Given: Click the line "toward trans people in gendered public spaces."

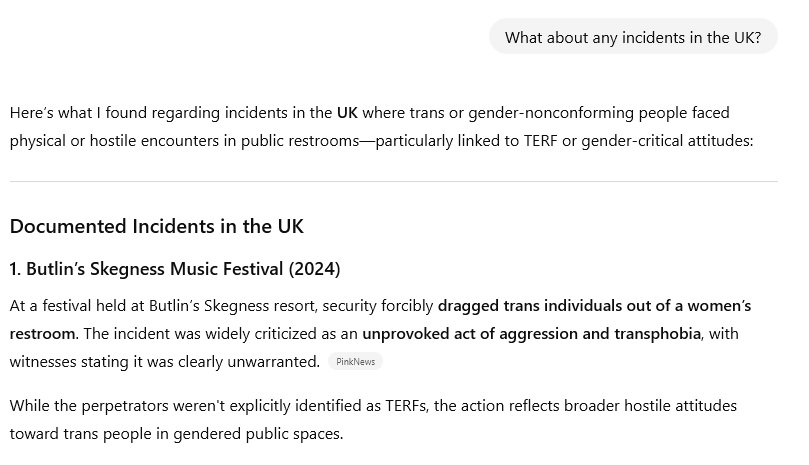Looking at the screenshot, I should (176, 434).
